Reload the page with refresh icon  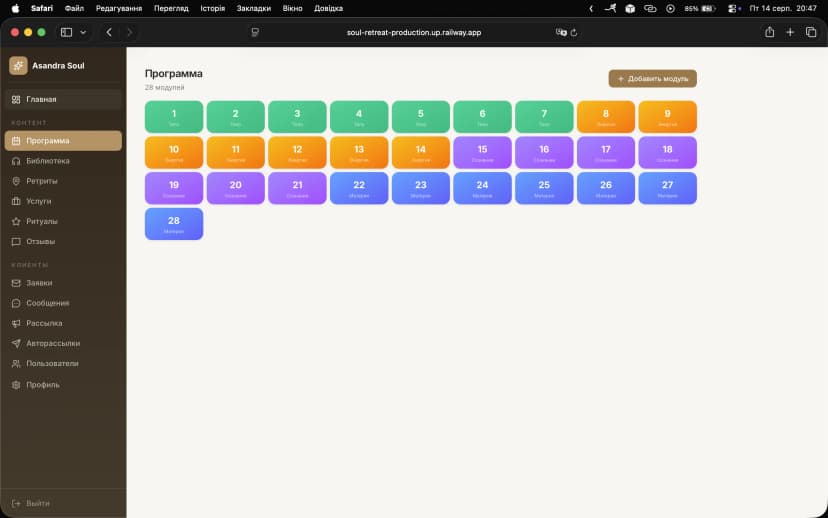pyautogui.click(x=574, y=33)
